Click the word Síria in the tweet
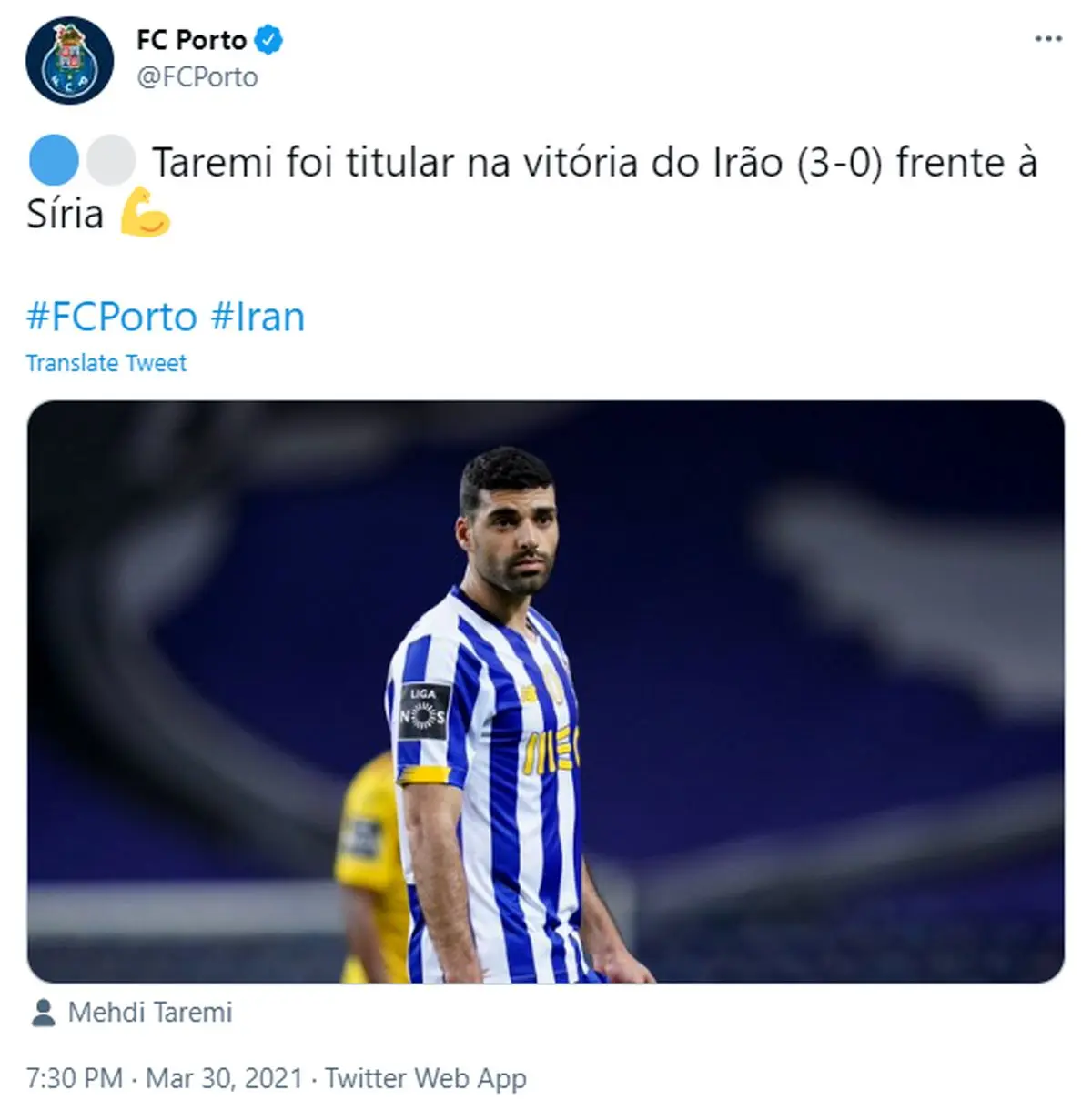Image resolution: width=1092 pixels, height=1110 pixels. 65,214
